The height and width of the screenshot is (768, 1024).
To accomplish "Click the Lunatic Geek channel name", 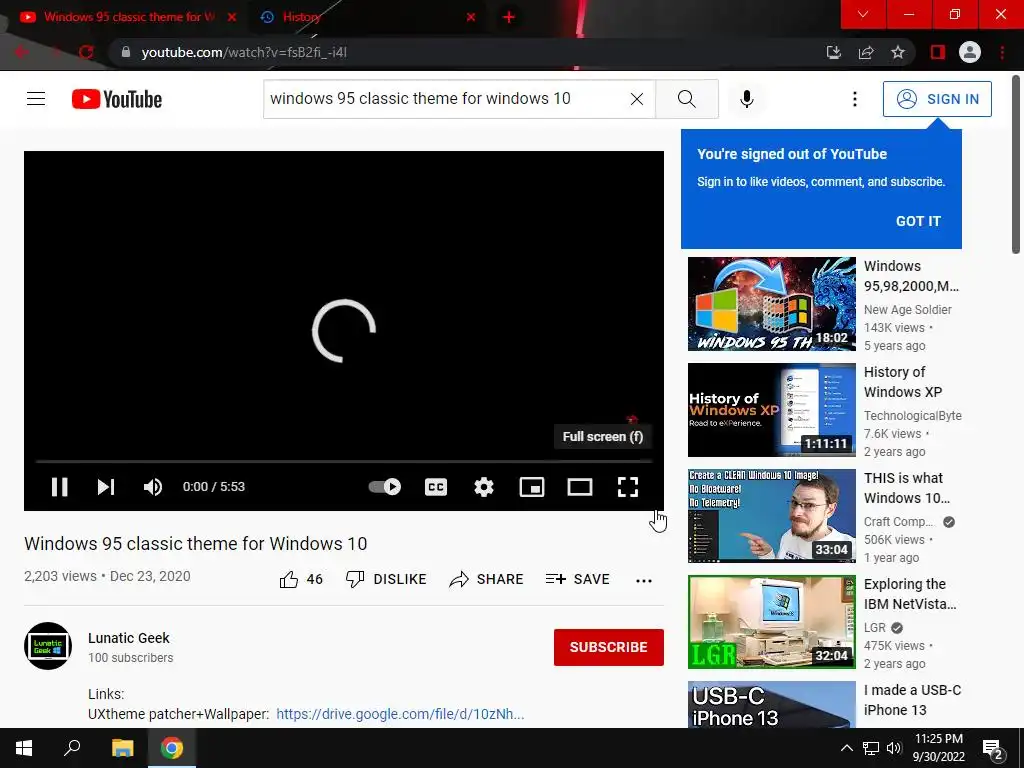I will pos(129,638).
